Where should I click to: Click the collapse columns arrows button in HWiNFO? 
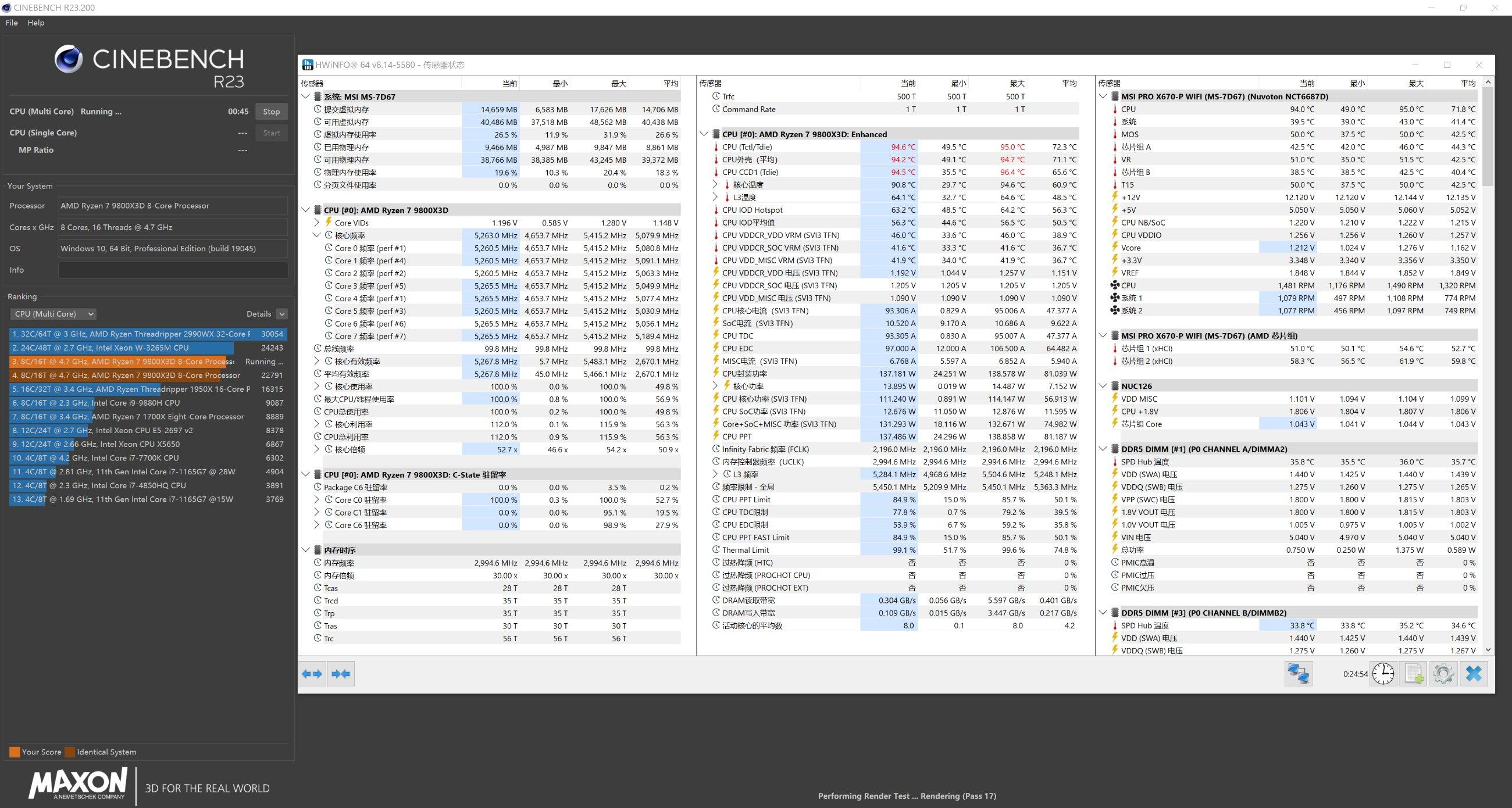(x=341, y=674)
